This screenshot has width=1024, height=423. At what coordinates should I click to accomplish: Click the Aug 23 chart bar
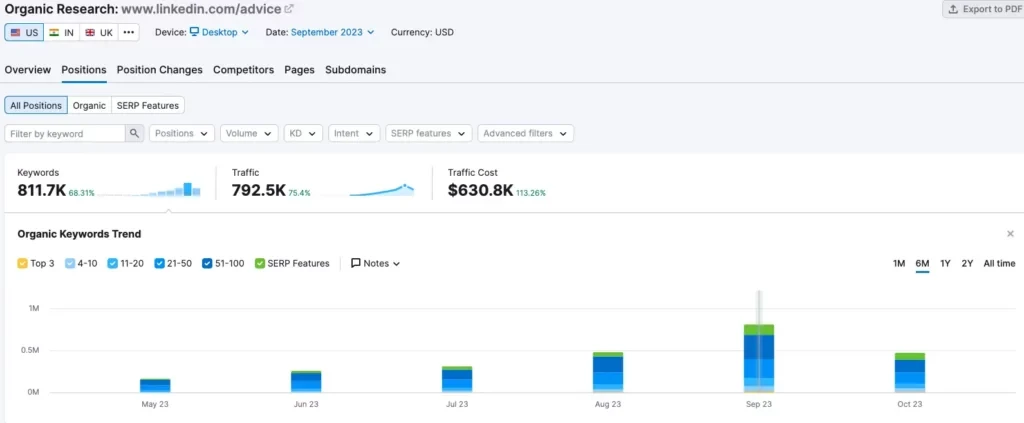[607, 372]
